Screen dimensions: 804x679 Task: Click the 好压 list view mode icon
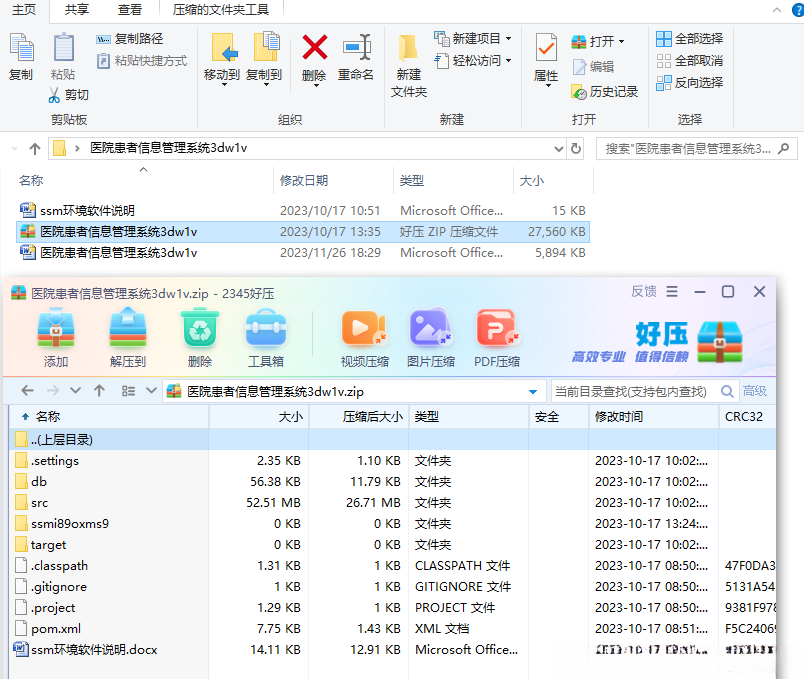[128, 391]
